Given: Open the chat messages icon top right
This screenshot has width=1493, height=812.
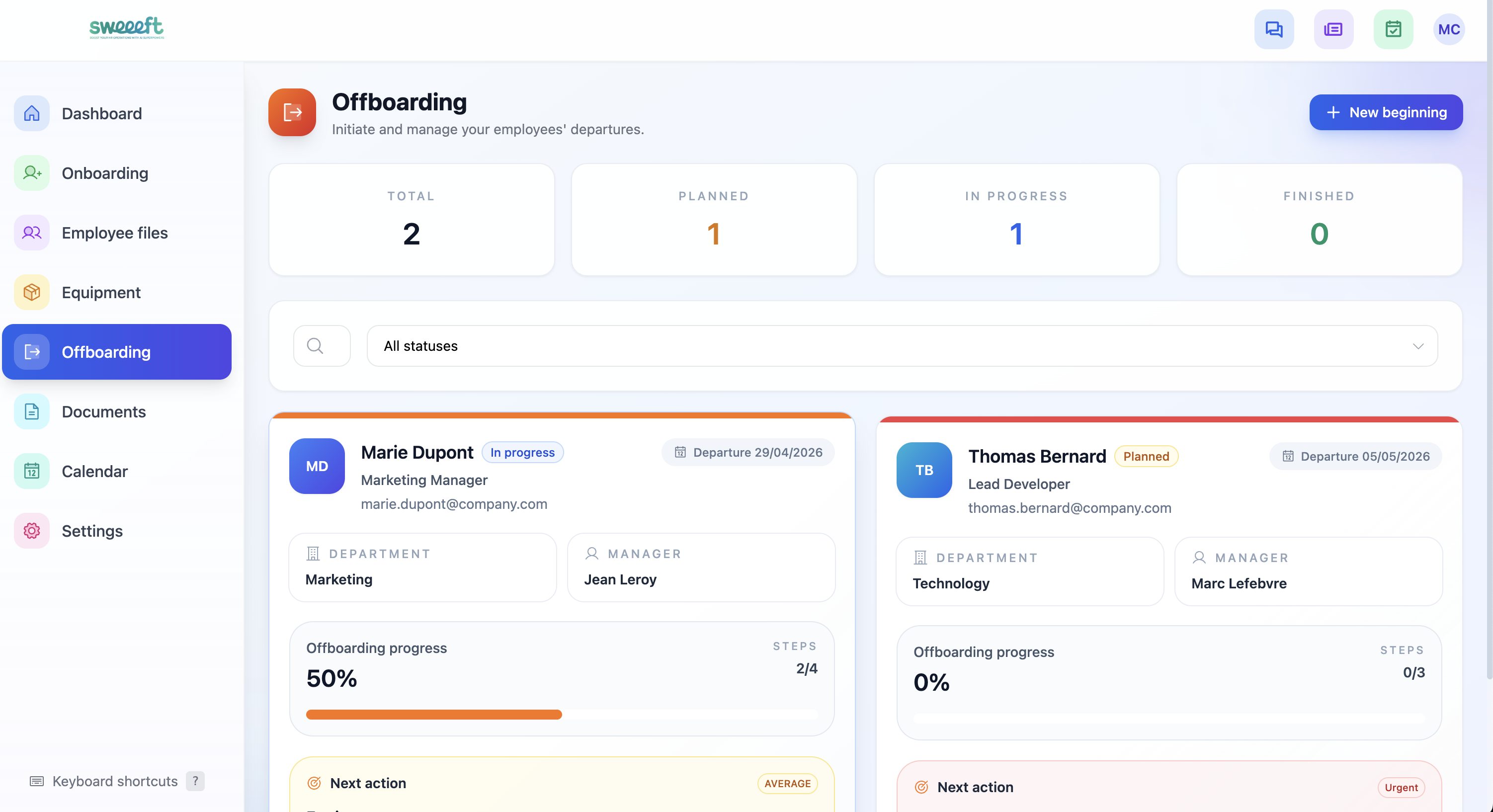Looking at the screenshot, I should tap(1273, 29).
